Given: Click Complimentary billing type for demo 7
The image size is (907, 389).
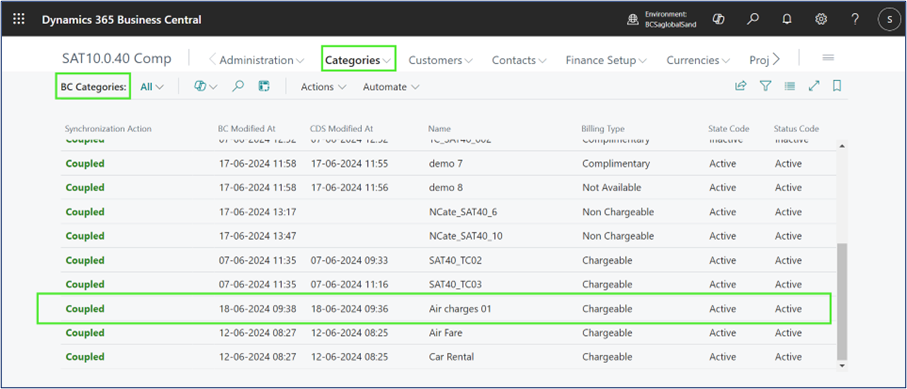Looking at the screenshot, I should click(x=616, y=164).
